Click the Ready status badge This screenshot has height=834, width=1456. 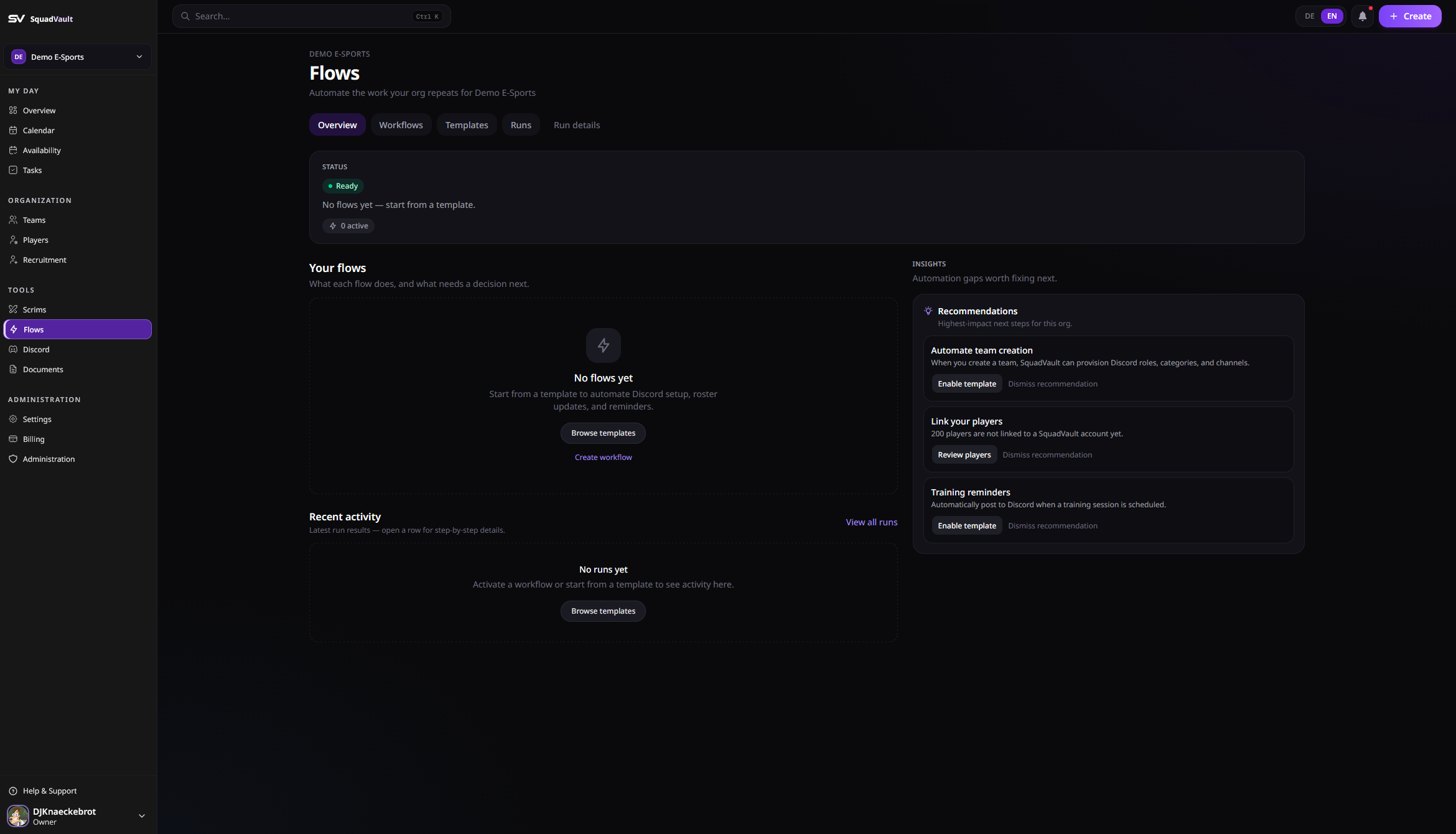(343, 186)
